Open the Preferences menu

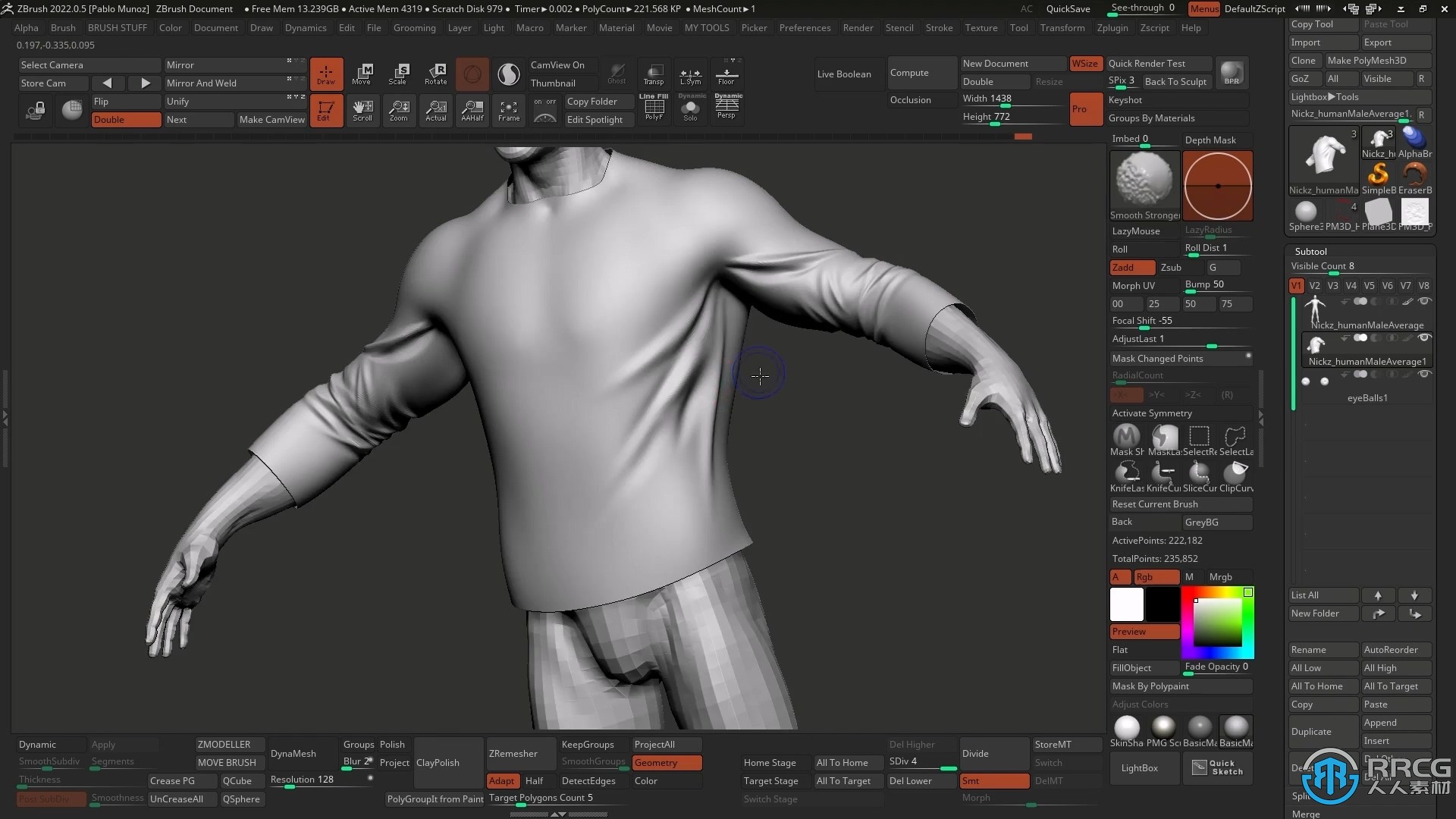coord(805,27)
